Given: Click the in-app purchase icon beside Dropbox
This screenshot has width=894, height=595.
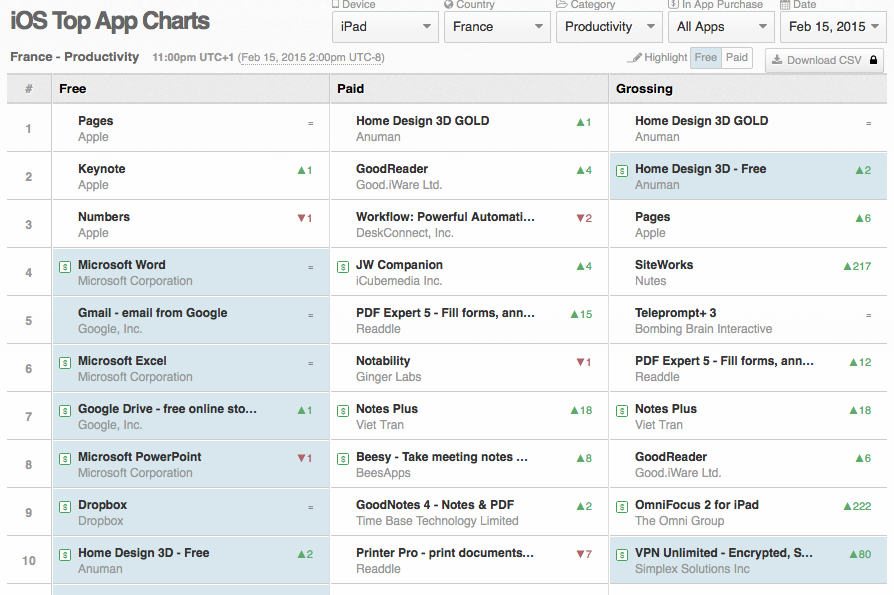Looking at the screenshot, I should [x=65, y=507].
